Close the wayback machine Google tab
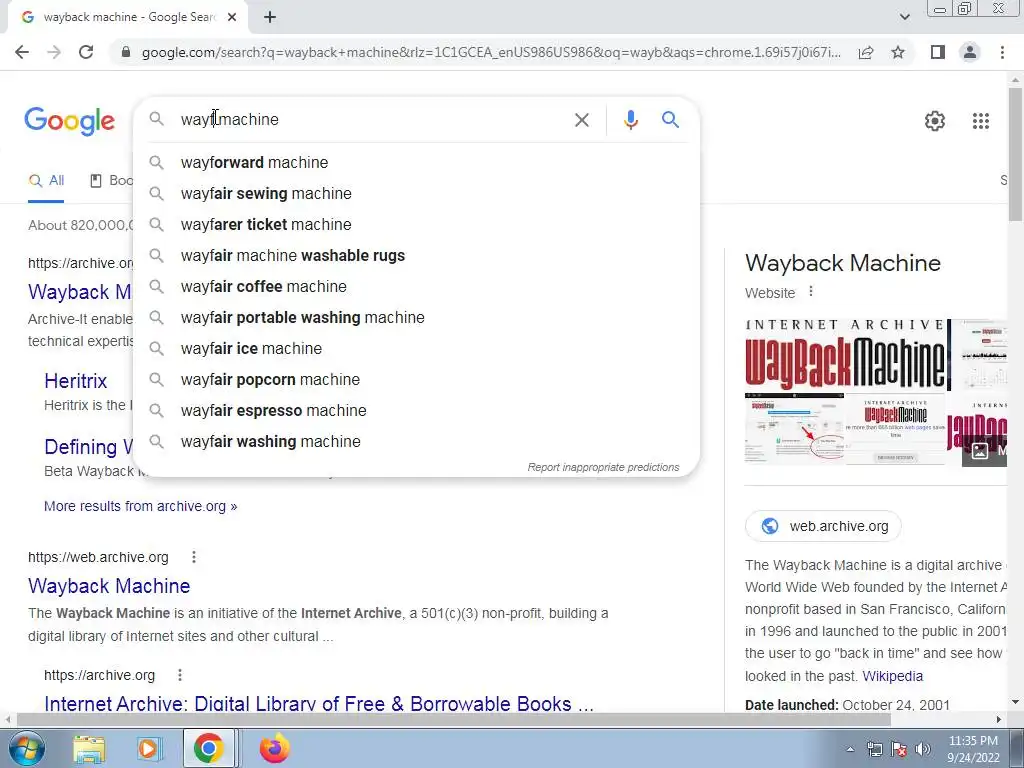1024x768 pixels. (232, 17)
